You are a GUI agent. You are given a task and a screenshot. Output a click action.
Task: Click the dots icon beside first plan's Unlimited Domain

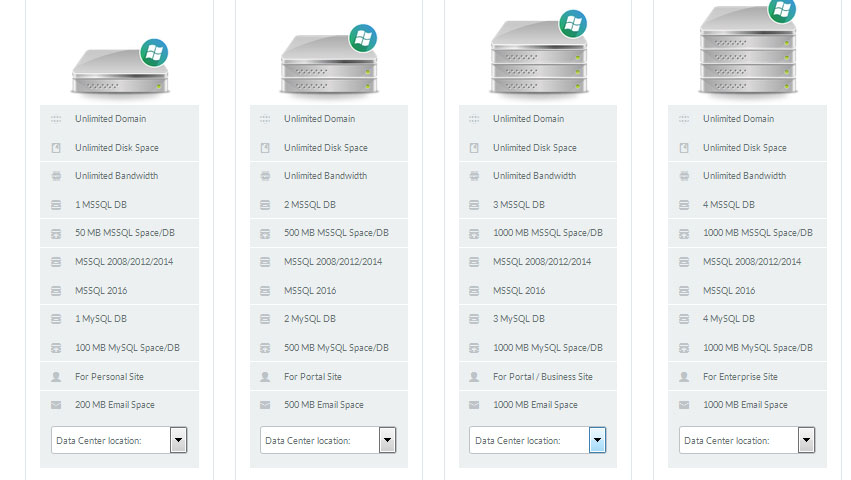tap(56, 119)
